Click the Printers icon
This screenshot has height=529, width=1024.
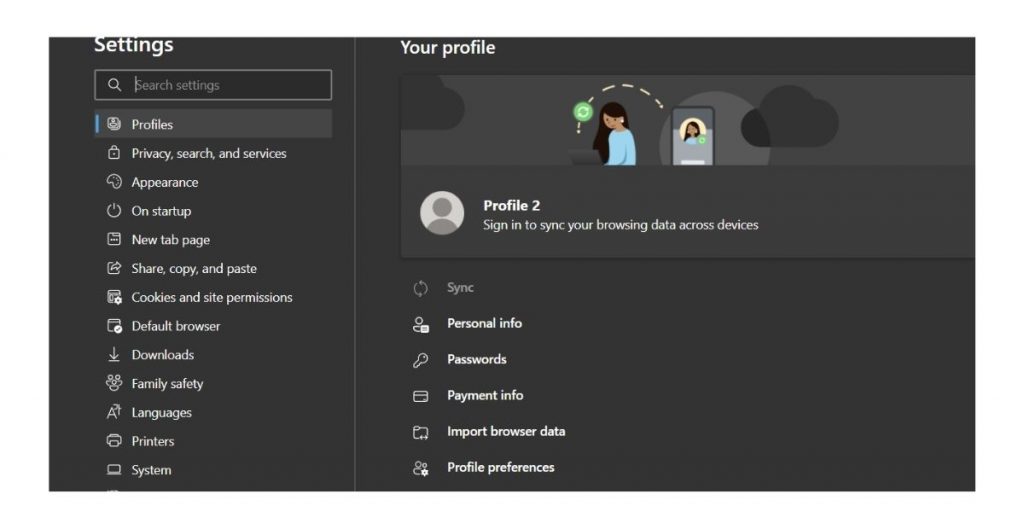click(114, 441)
